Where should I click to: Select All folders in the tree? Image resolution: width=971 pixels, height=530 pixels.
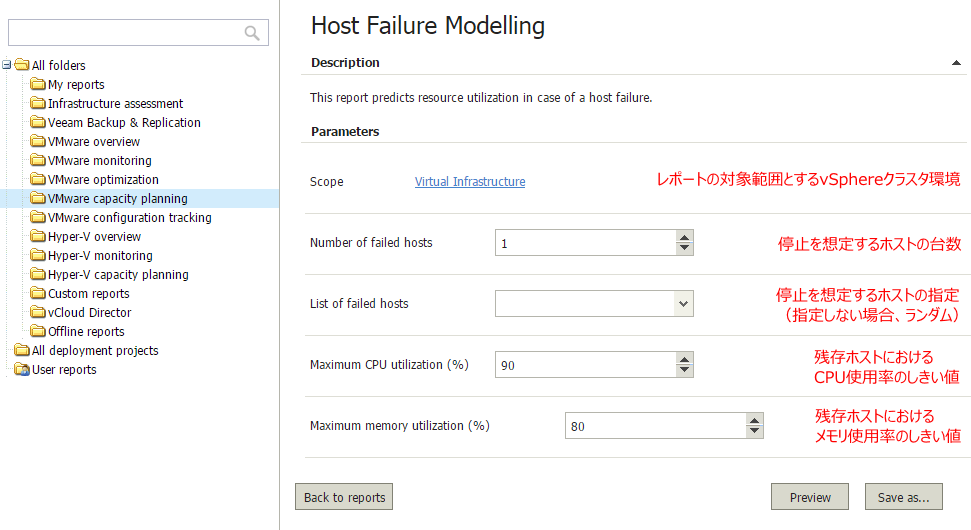point(59,65)
